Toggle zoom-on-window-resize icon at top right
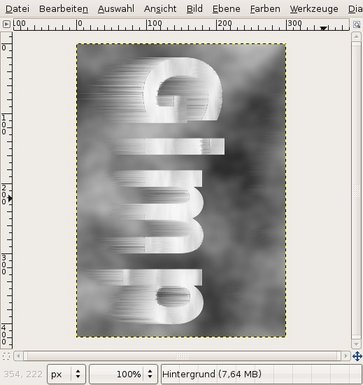The image size is (363, 385). [x=357, y=24]
